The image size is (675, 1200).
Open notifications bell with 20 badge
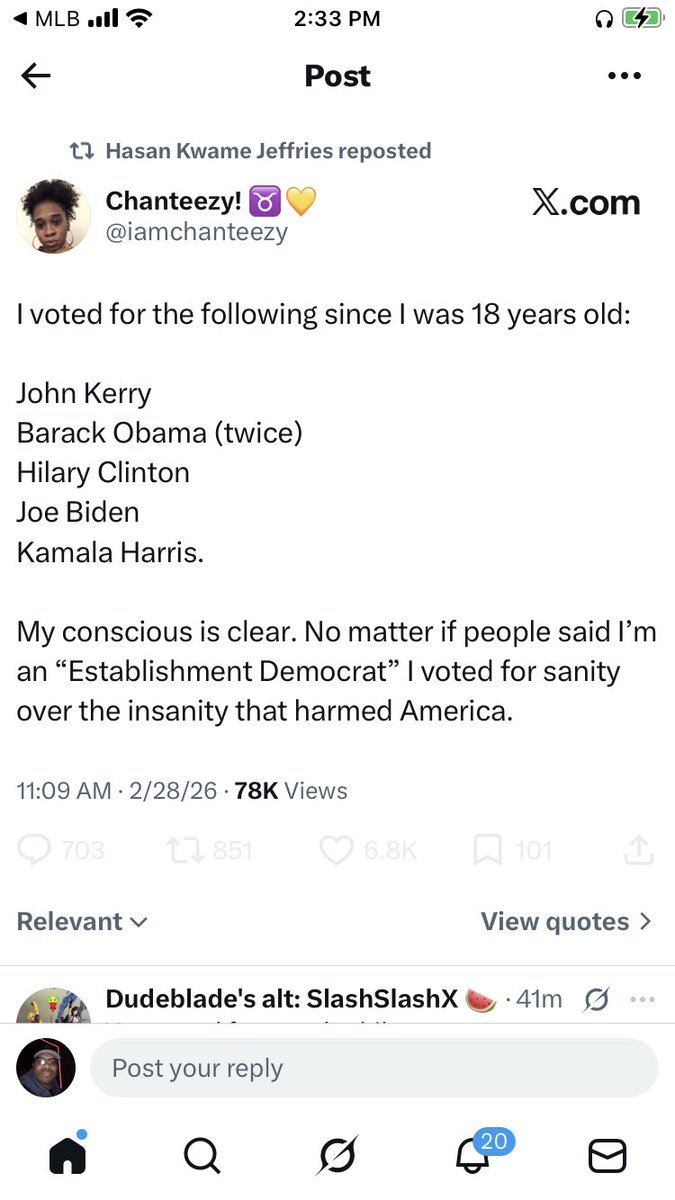(473, 1155)
